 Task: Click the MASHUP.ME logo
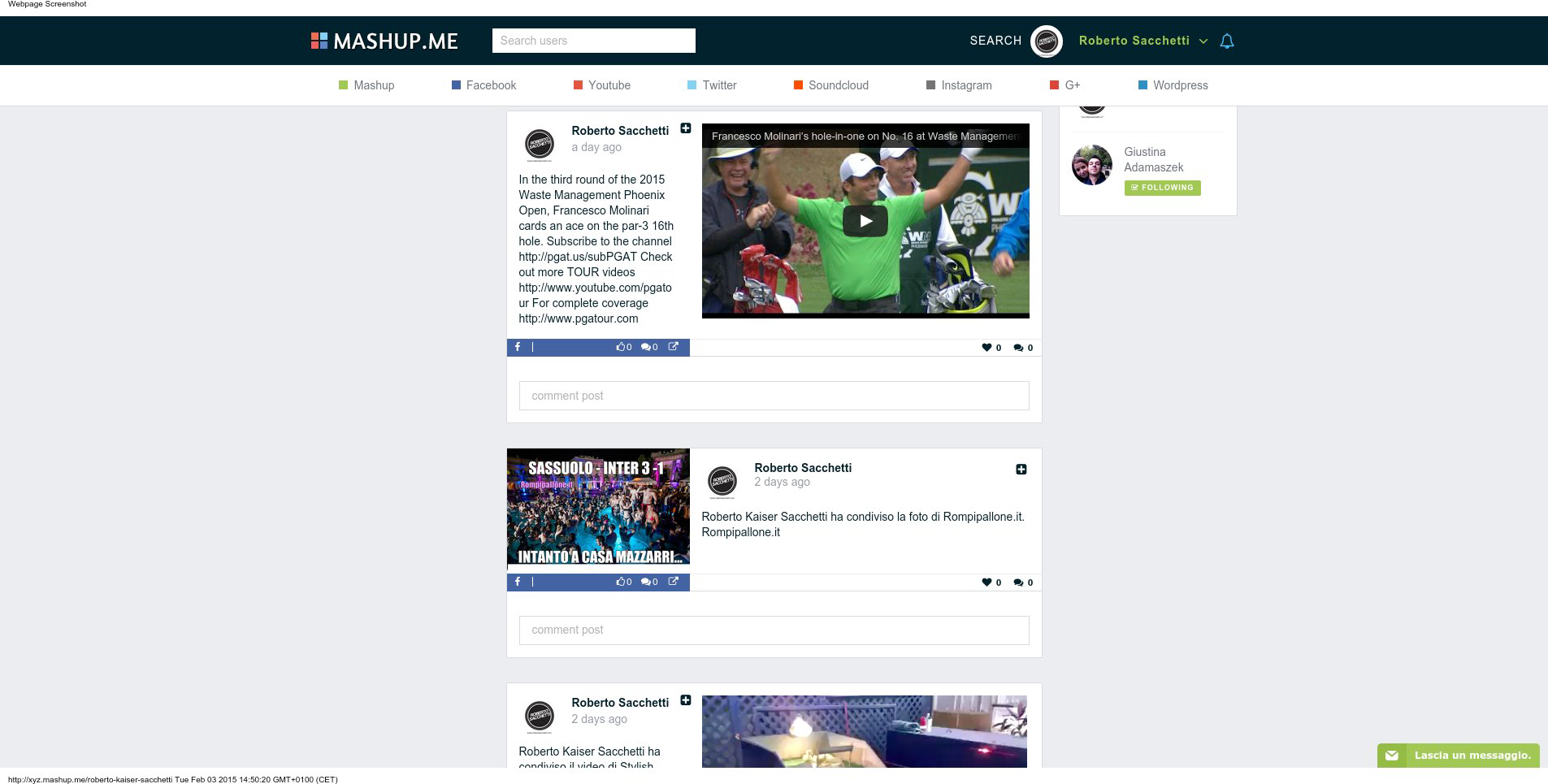tap(384, 41)
